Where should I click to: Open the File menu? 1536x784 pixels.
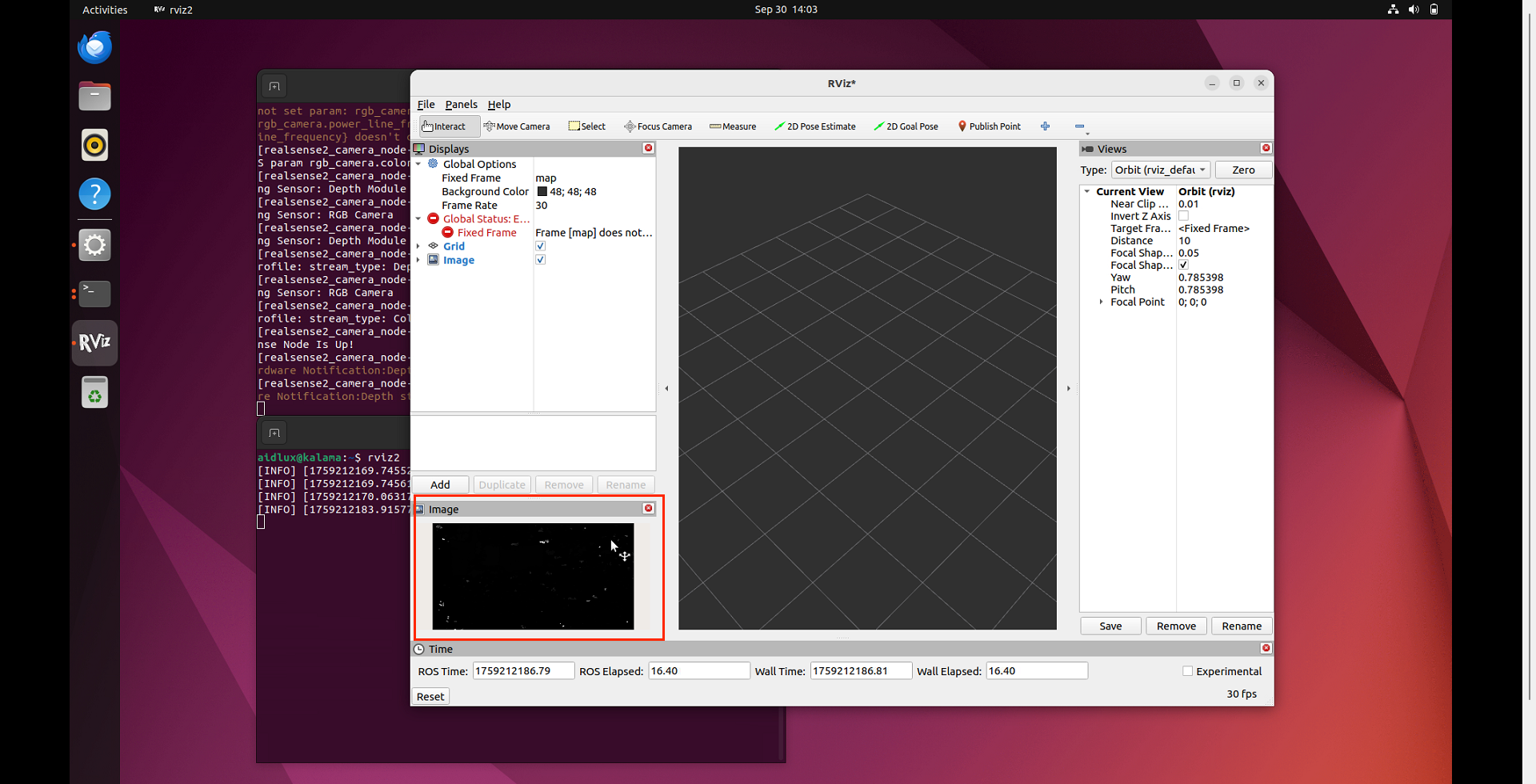tap(426, 105)
